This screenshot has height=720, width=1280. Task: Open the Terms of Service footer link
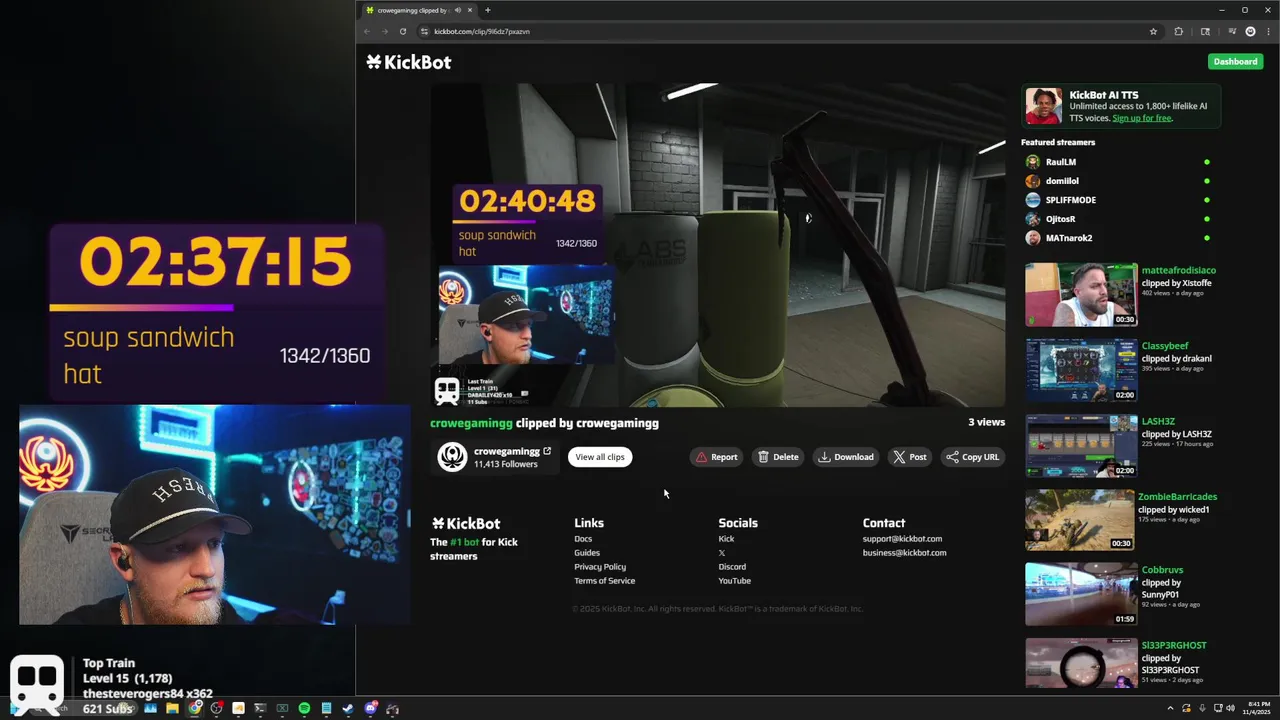click(x=604, y=581)
